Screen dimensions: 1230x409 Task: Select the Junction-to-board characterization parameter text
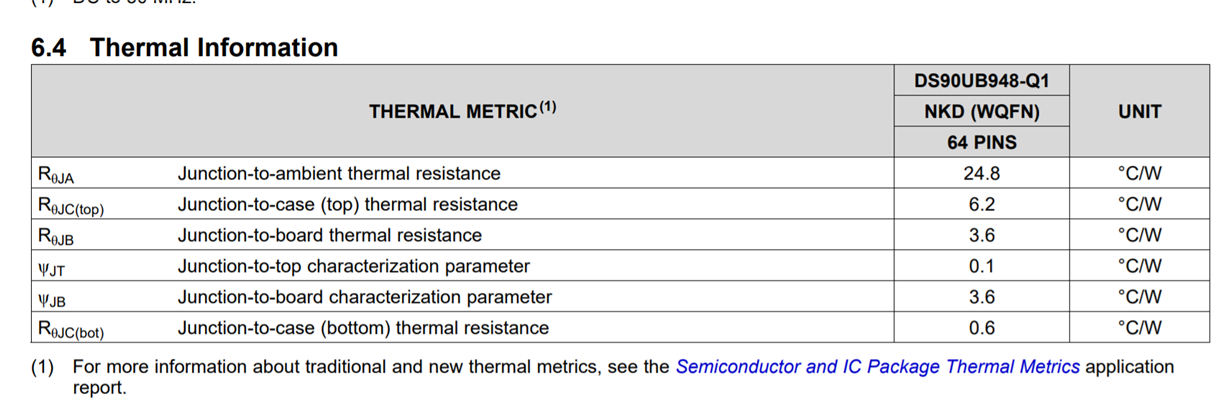pyautogui.click(x=364, y=297)
